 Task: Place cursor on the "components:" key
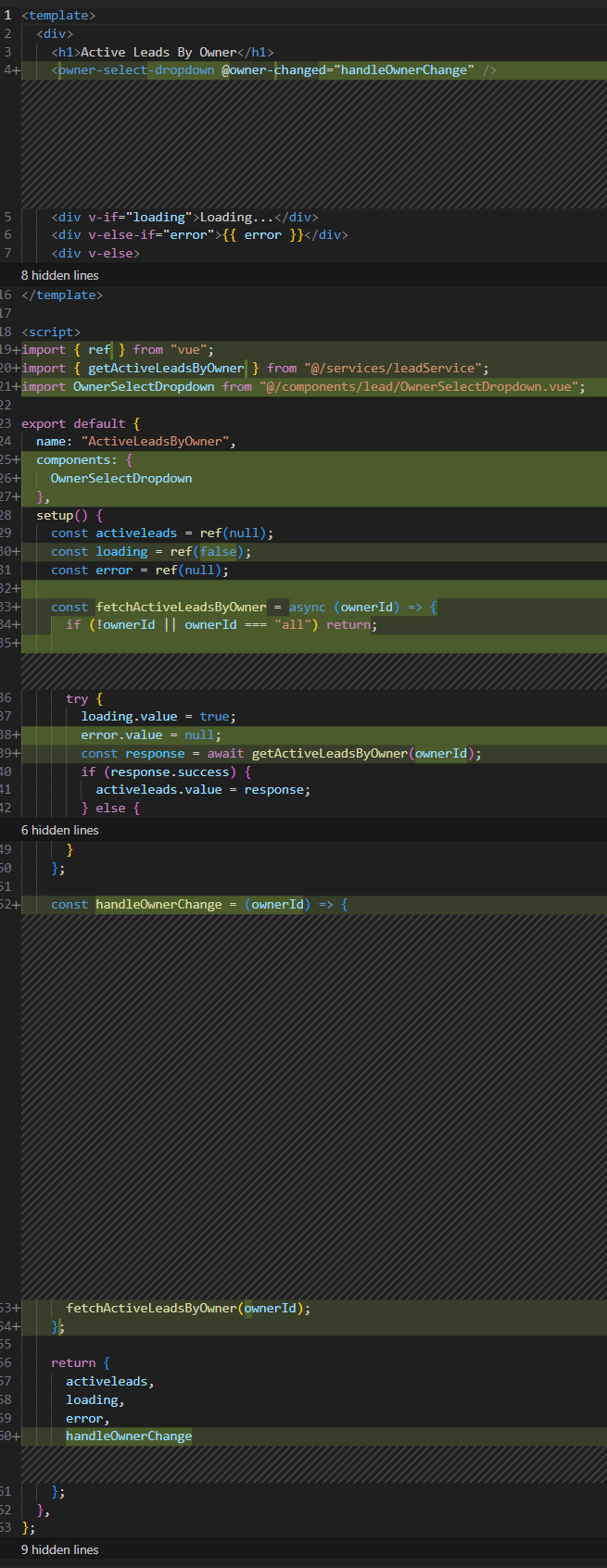74,460
